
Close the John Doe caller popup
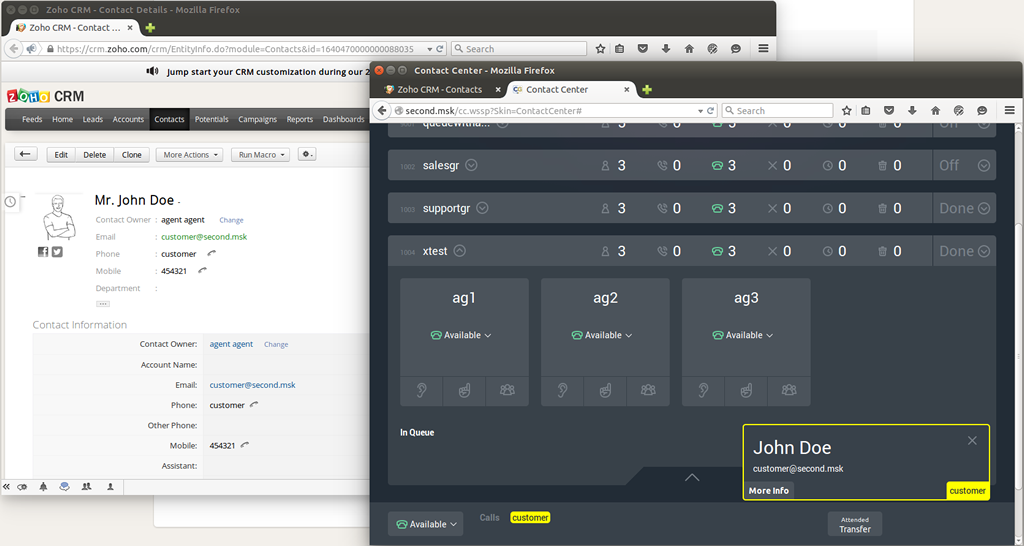pyautogui.click(x=972, y=441)
